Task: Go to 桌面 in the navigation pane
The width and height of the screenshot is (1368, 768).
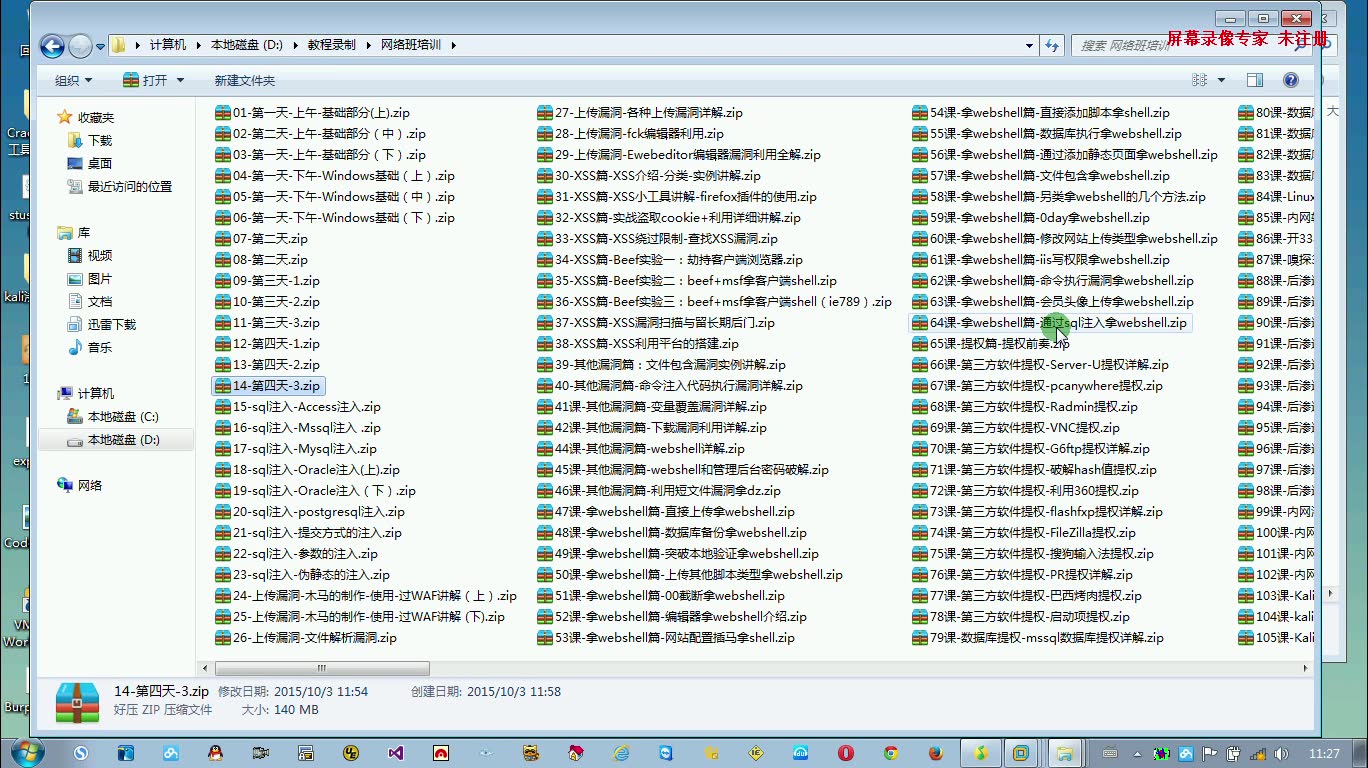Action: (x=100, y=164)
